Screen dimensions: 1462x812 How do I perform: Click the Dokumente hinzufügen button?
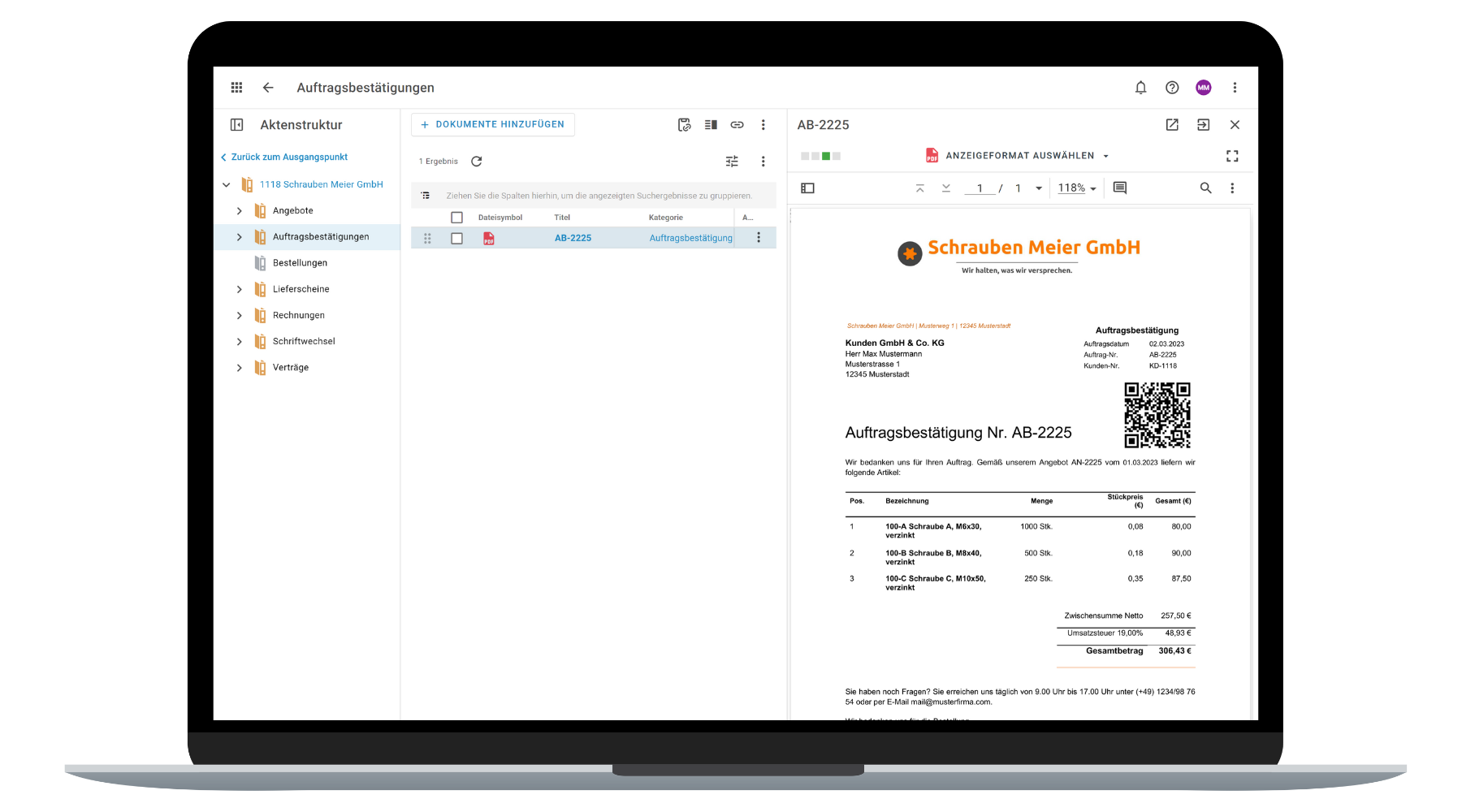pos(492,124)
